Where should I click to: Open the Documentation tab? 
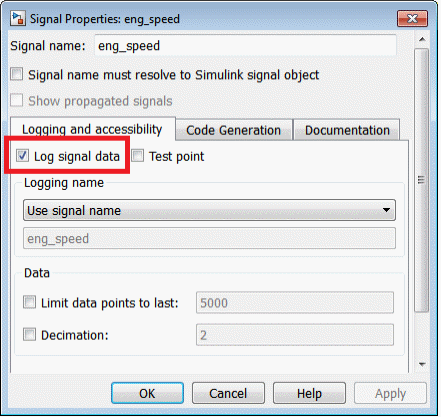347,130
